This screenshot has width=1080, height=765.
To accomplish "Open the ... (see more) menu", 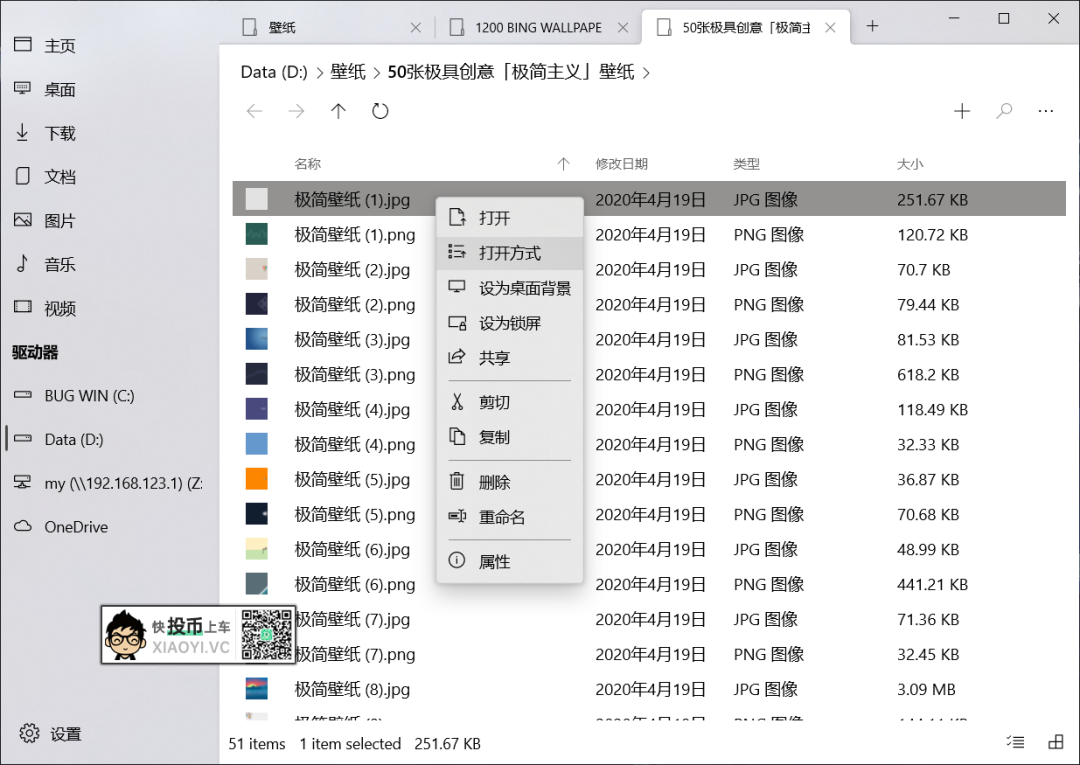I will 1046,111.
